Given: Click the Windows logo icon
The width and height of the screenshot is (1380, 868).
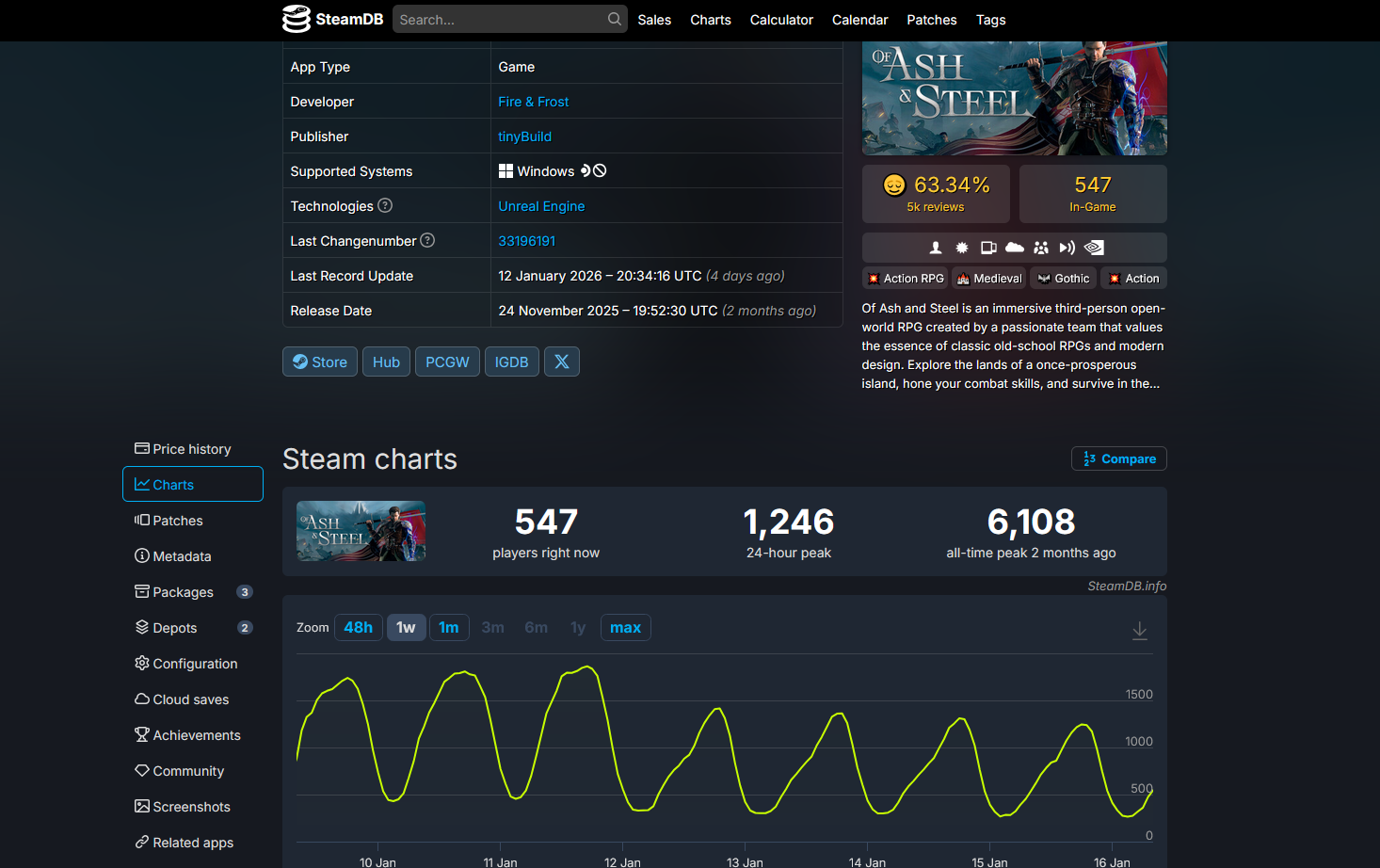Looking at the screenshot, I should [x=505, y=170].
